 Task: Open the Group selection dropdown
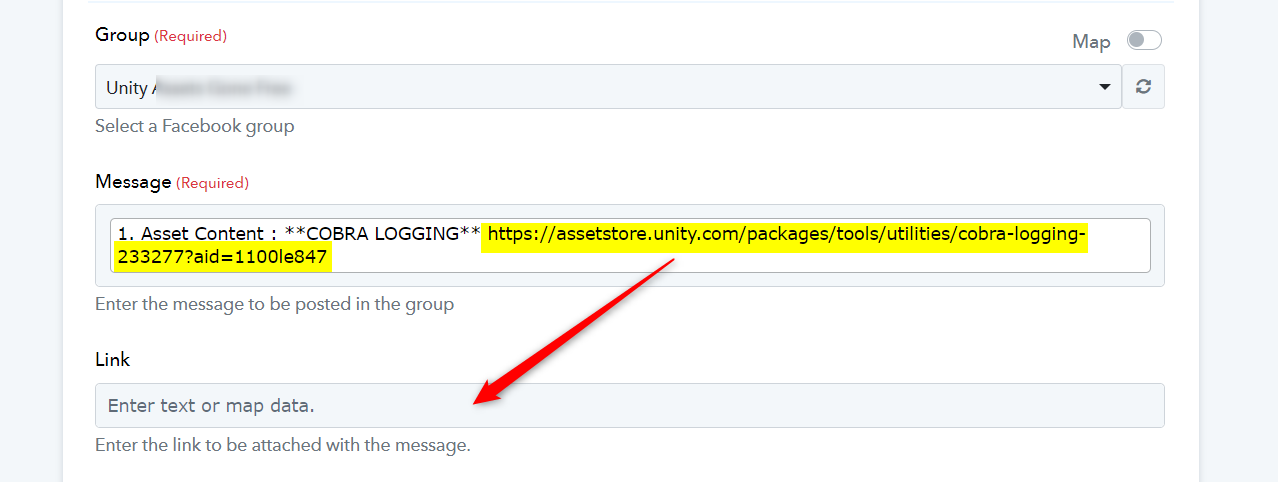click(608, 87)
